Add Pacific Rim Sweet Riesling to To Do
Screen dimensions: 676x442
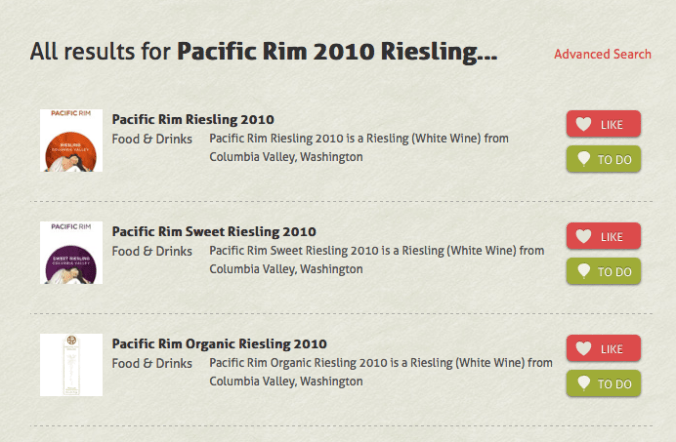tap(603, 271)
